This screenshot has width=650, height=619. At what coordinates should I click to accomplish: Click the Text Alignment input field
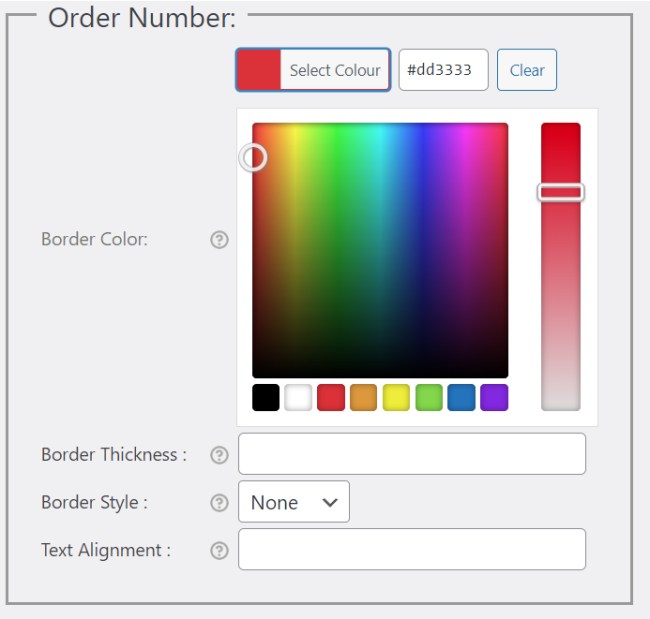[x=412, y=550]
